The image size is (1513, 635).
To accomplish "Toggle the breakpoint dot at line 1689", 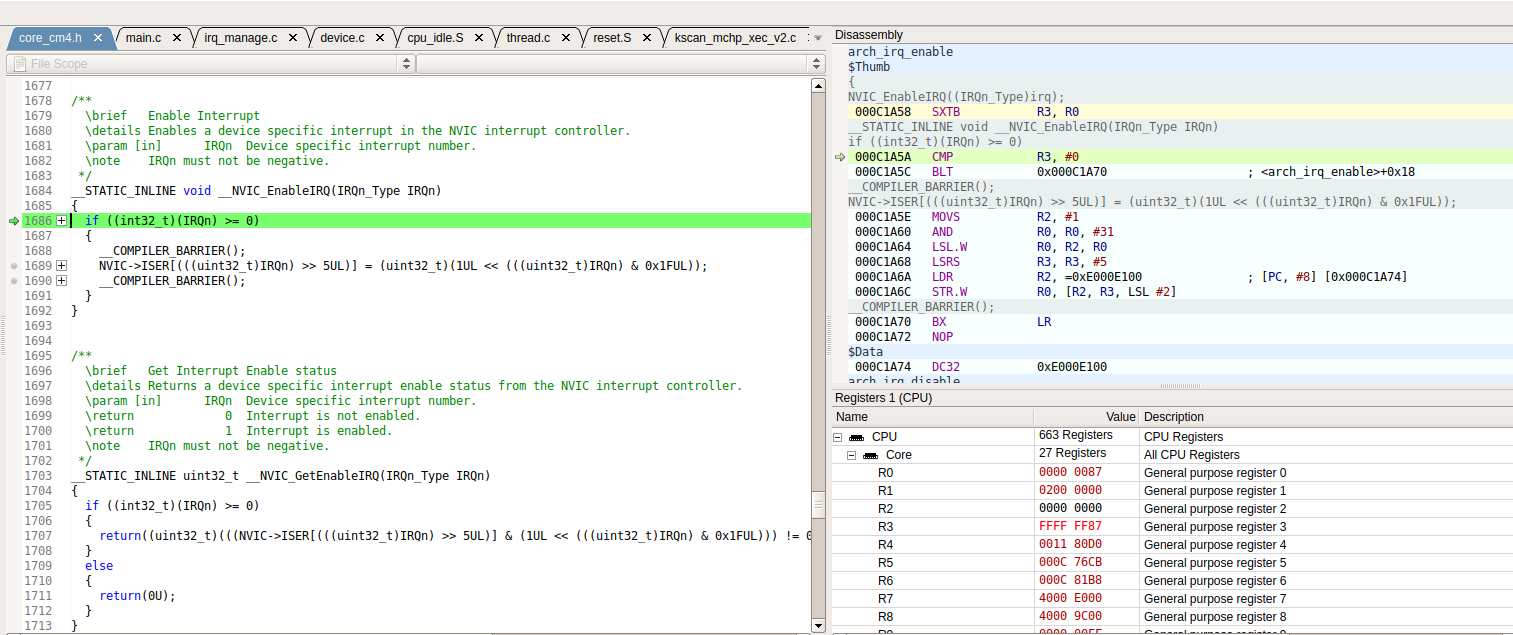I will point(14,266).
